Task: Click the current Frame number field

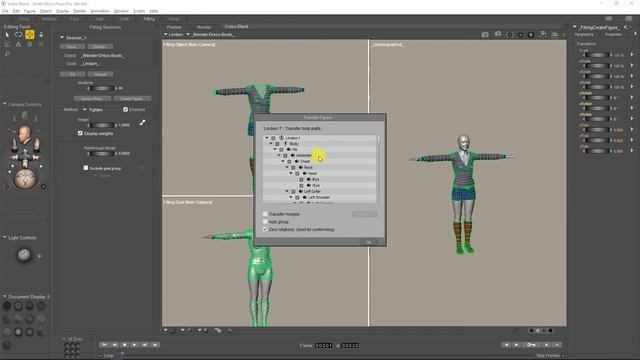Action: tap(323, 346)
